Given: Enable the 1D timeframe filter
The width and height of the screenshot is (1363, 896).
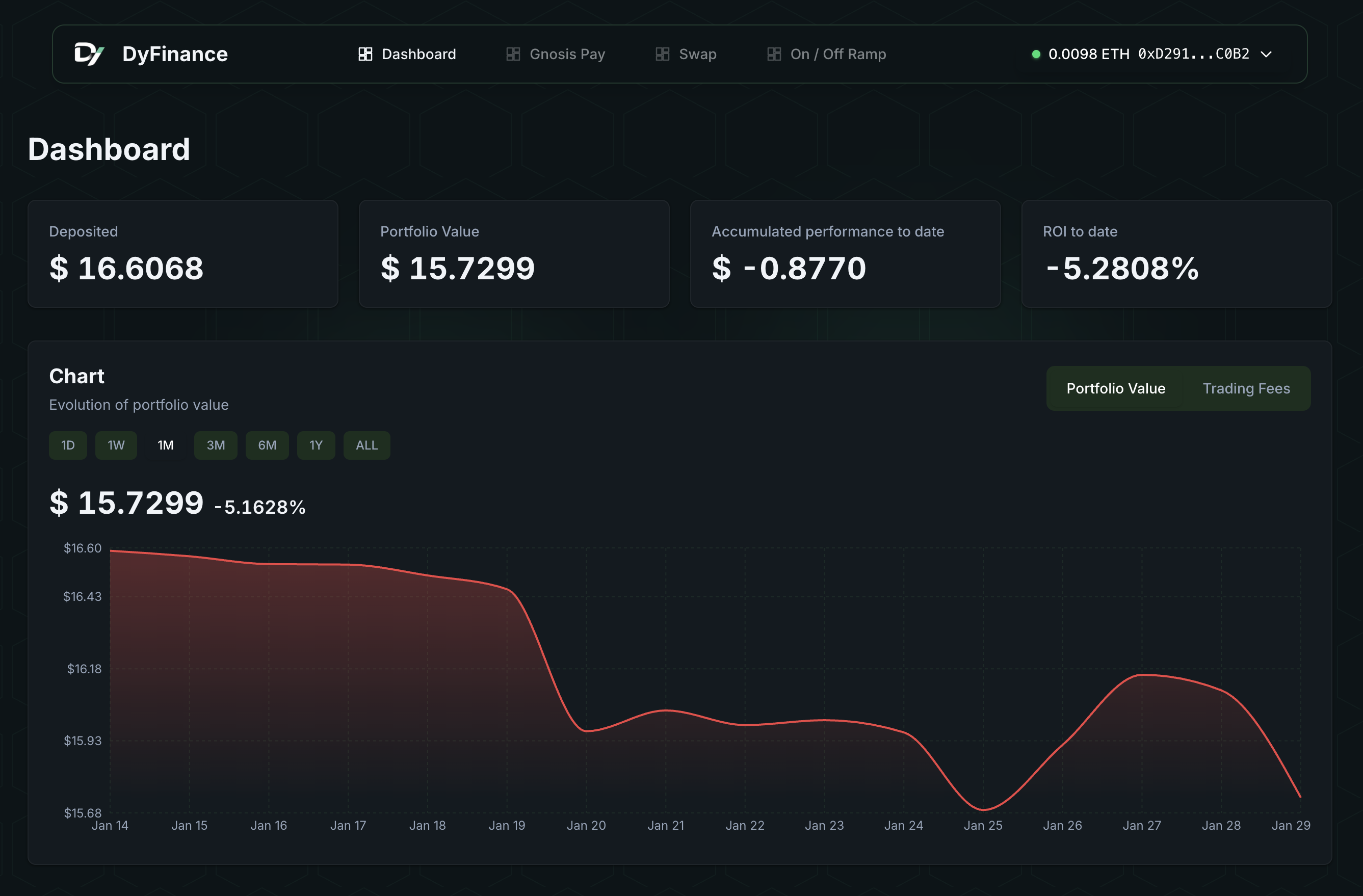Looking at the screenshot, I should point(68,445).
